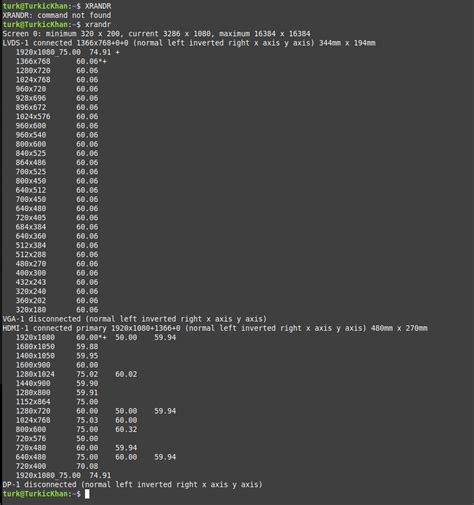This screenshot has height=505, width=474.
Task: Click the '1920x1080' mode with 60.00*+
Action: click(x=35, y=337)
